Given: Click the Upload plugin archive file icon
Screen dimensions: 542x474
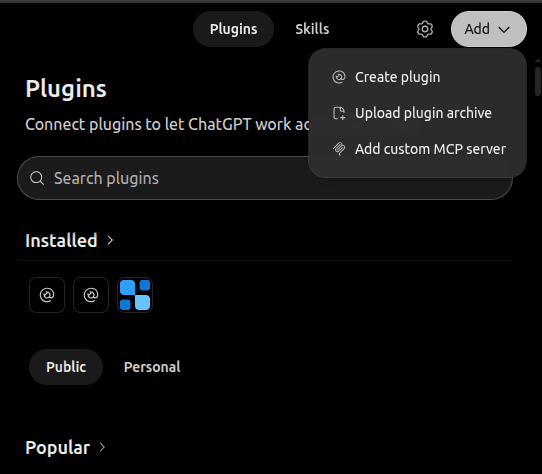Looking at the screenshot, I should click(339, 113).
